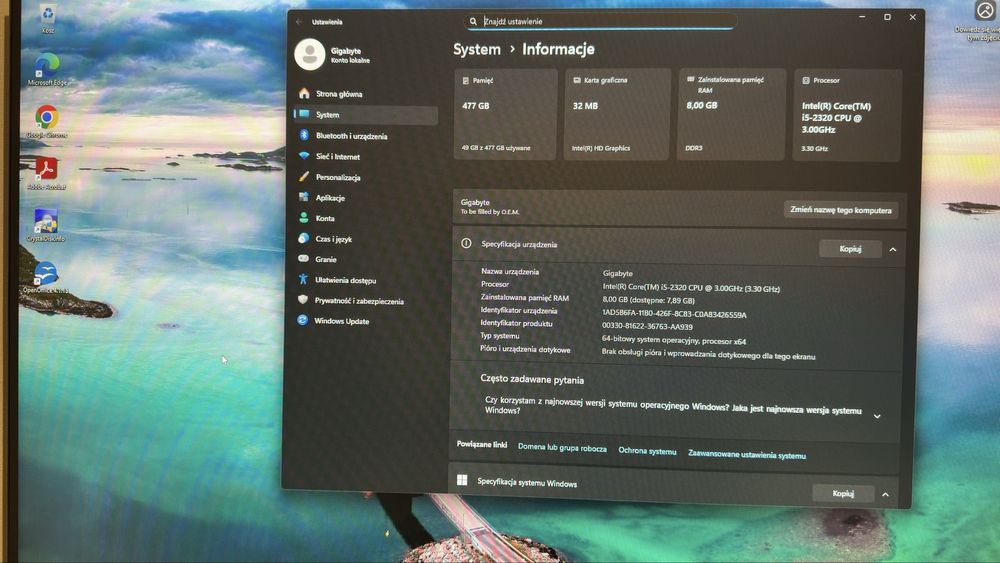Open Zaawansowane ustawienia systemu link
Viewport: 1000px width, 563px height.
click(x=747, y=454)
